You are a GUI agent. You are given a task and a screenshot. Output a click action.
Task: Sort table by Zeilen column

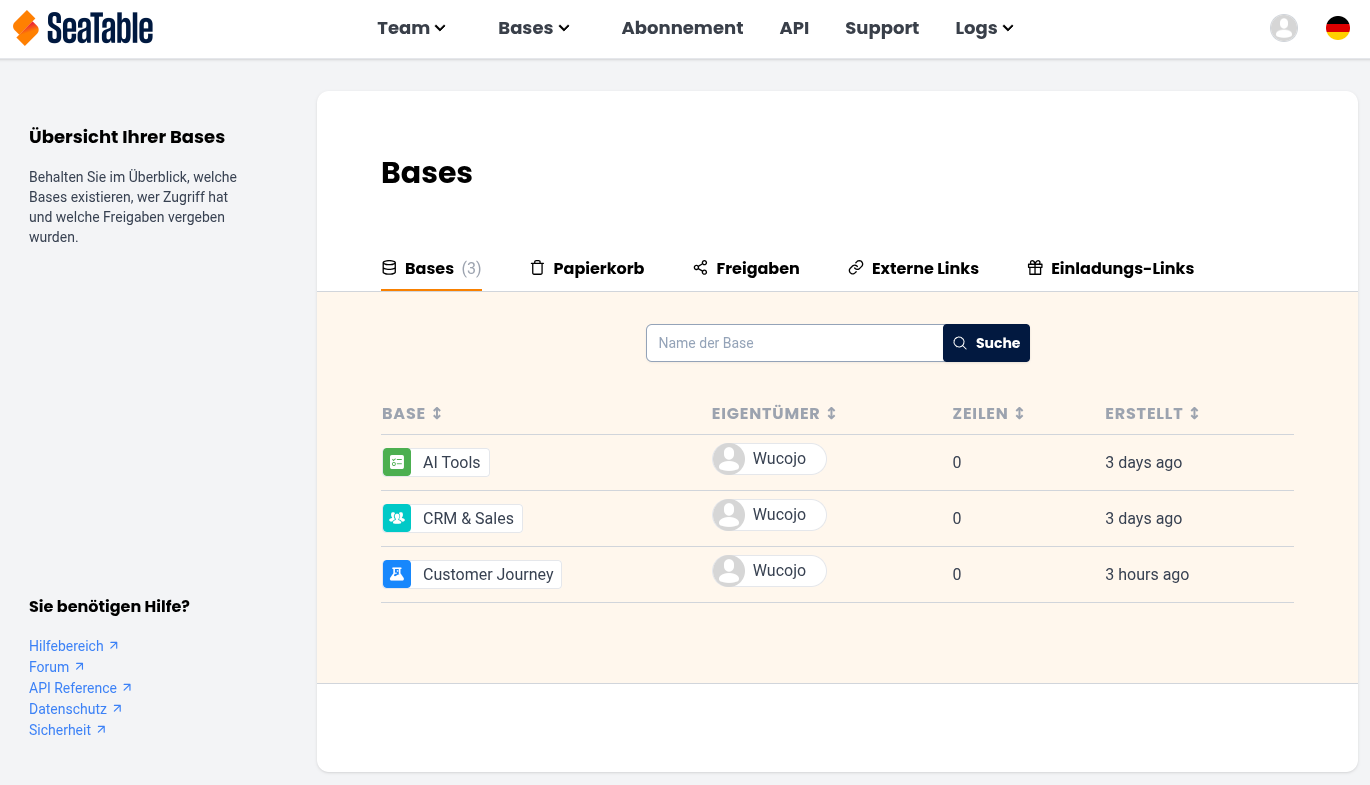click(x=1019, y=414)
